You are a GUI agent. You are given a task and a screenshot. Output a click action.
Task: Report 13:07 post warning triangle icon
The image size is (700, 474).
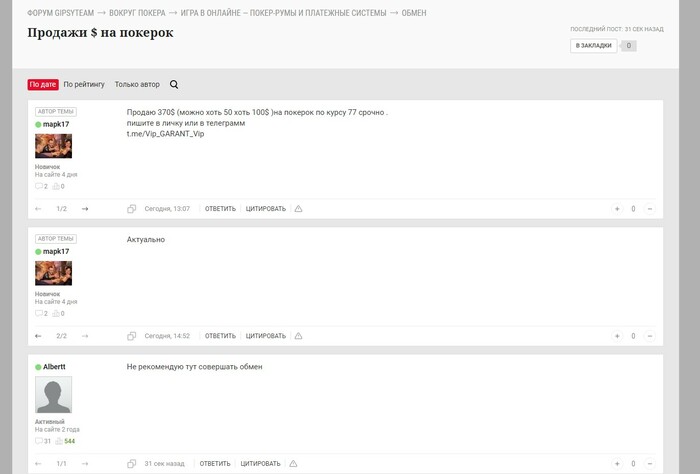coord(298,208)
